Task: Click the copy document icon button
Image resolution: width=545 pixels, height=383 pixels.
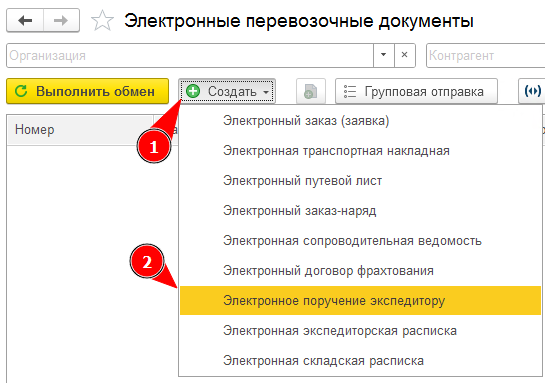Action: coord(311,91)
